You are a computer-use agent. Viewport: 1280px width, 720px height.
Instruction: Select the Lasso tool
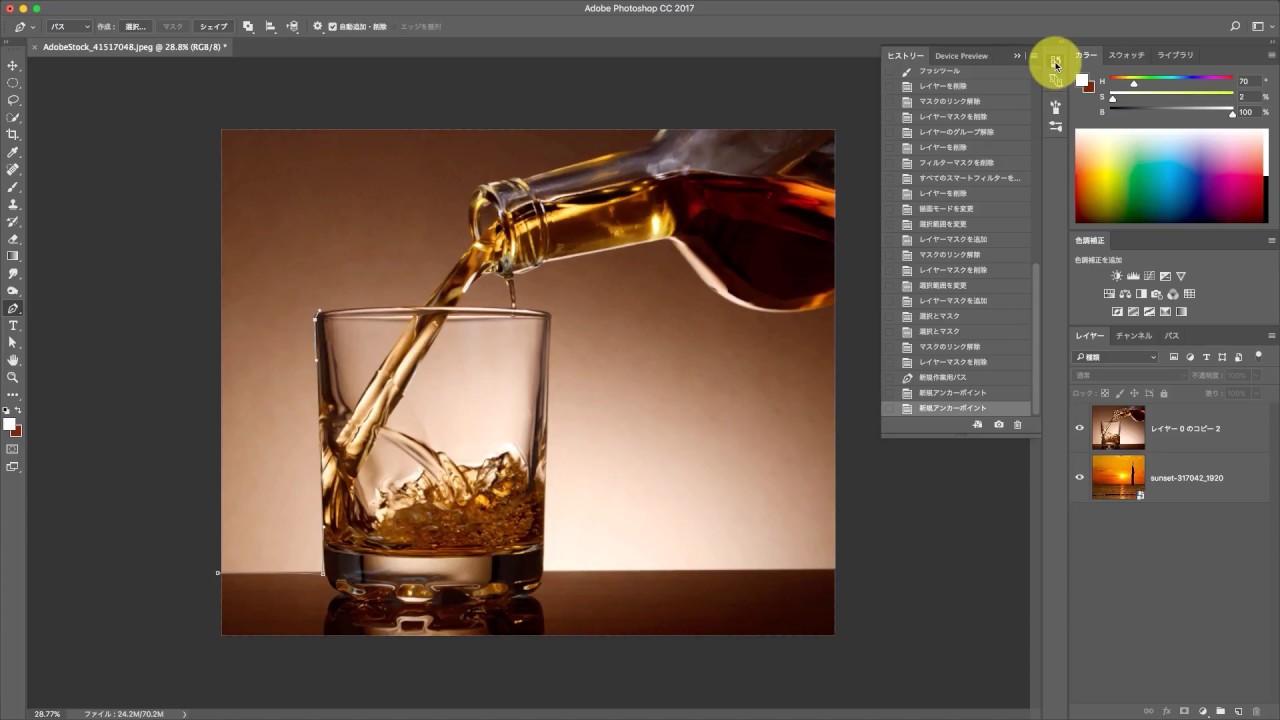click(13, 100)
